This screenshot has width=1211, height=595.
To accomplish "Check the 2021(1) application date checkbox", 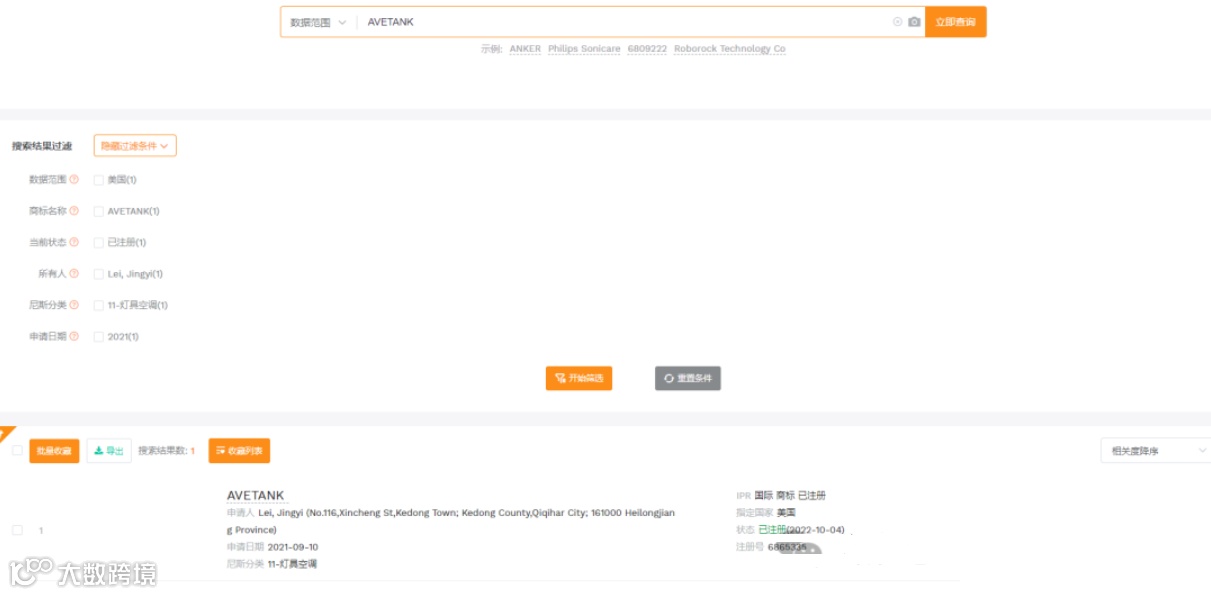I will pos(99,336).
